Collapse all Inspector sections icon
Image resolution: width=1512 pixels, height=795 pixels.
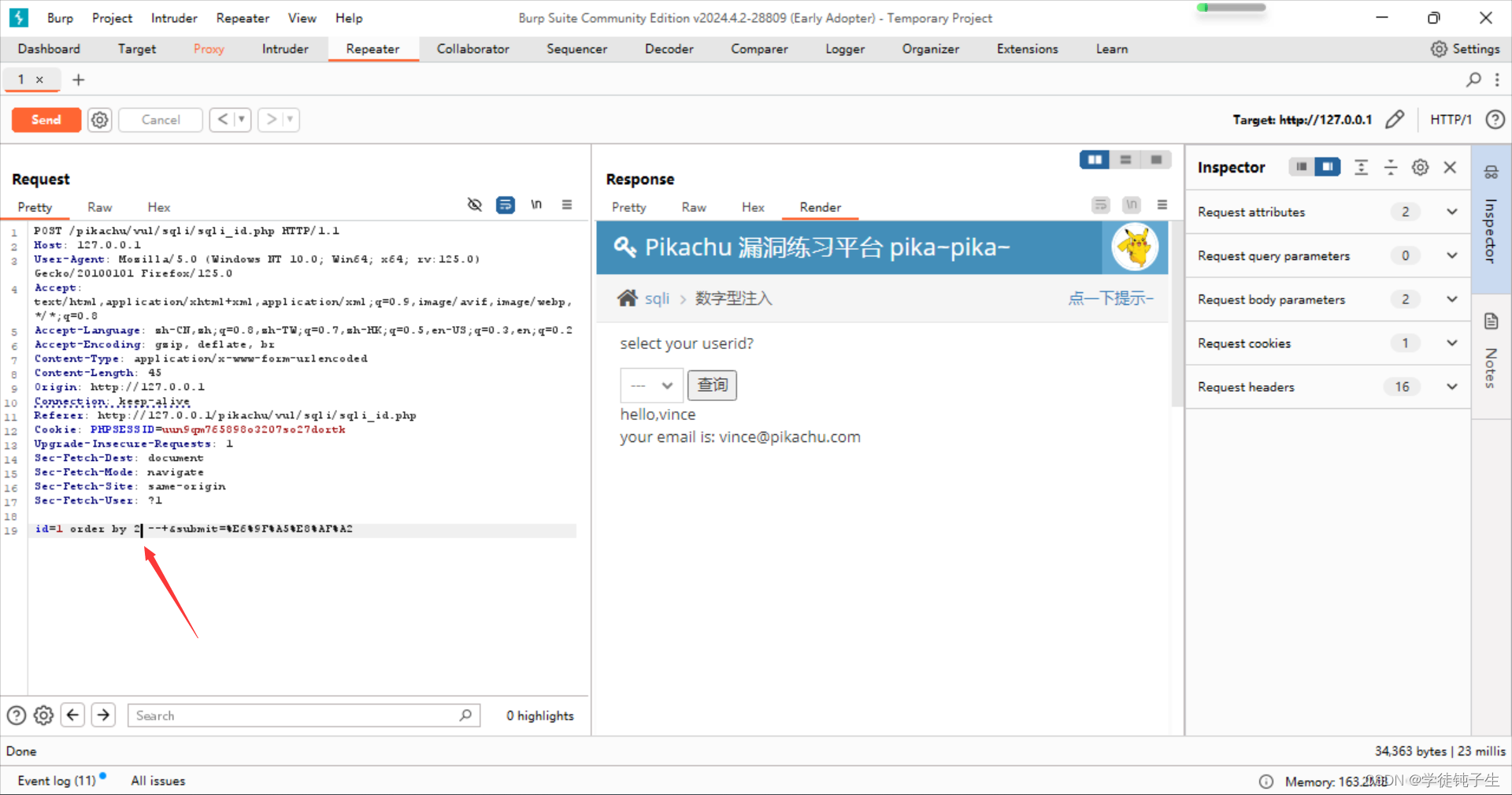pyautogui.click(x=1391, y=167)
